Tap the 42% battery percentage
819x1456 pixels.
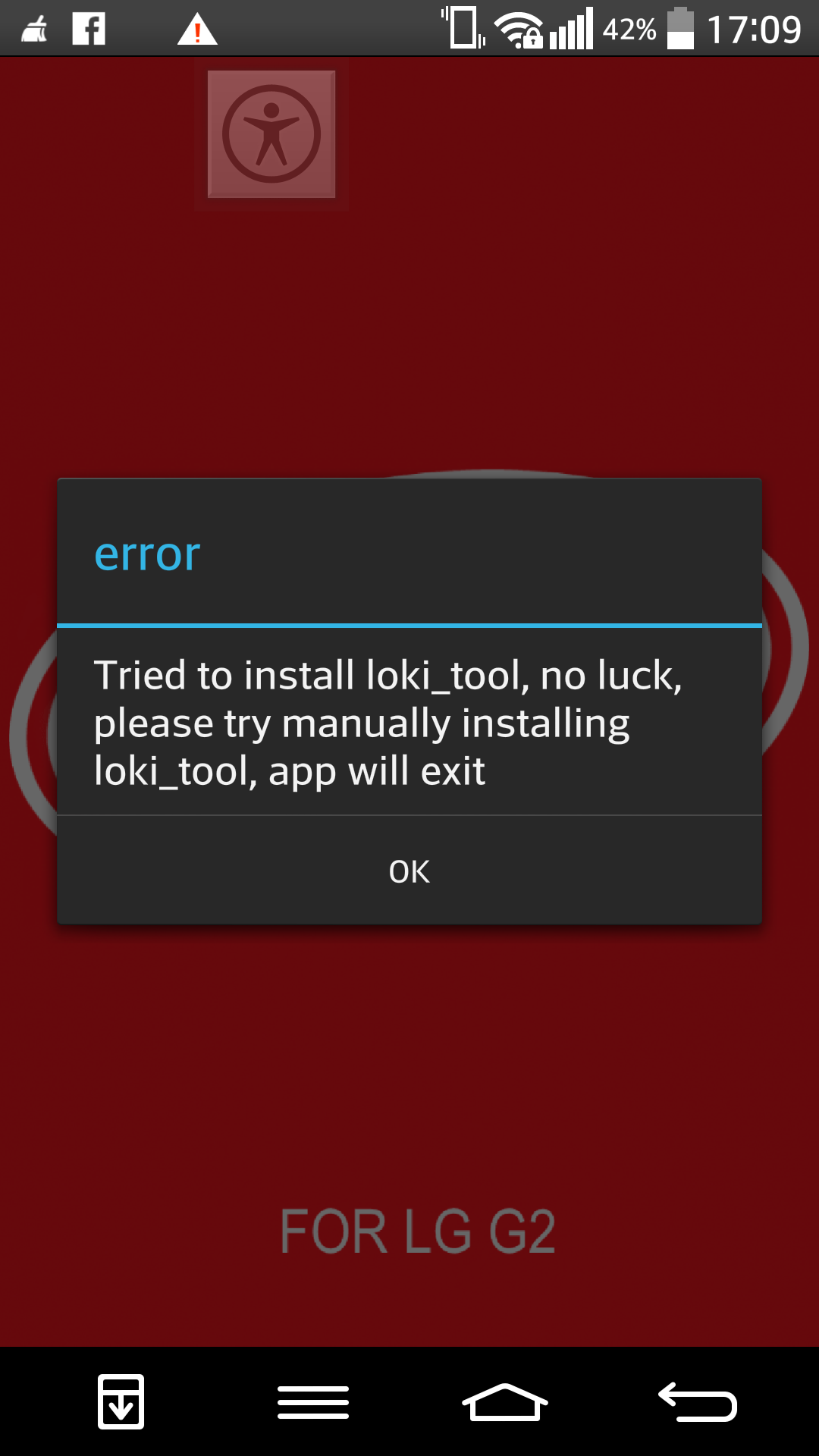coord(629,30)
